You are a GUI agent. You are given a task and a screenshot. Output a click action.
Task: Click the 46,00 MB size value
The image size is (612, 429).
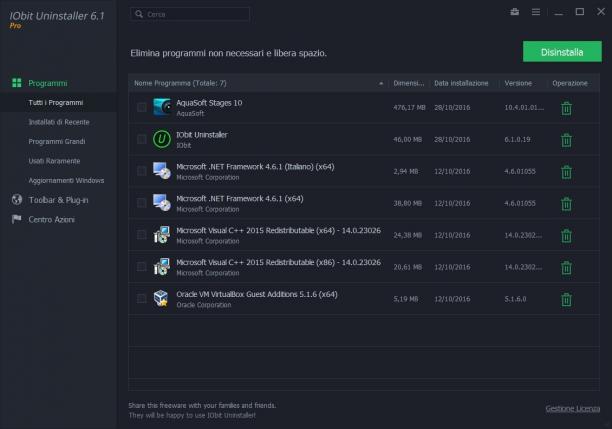407,139
